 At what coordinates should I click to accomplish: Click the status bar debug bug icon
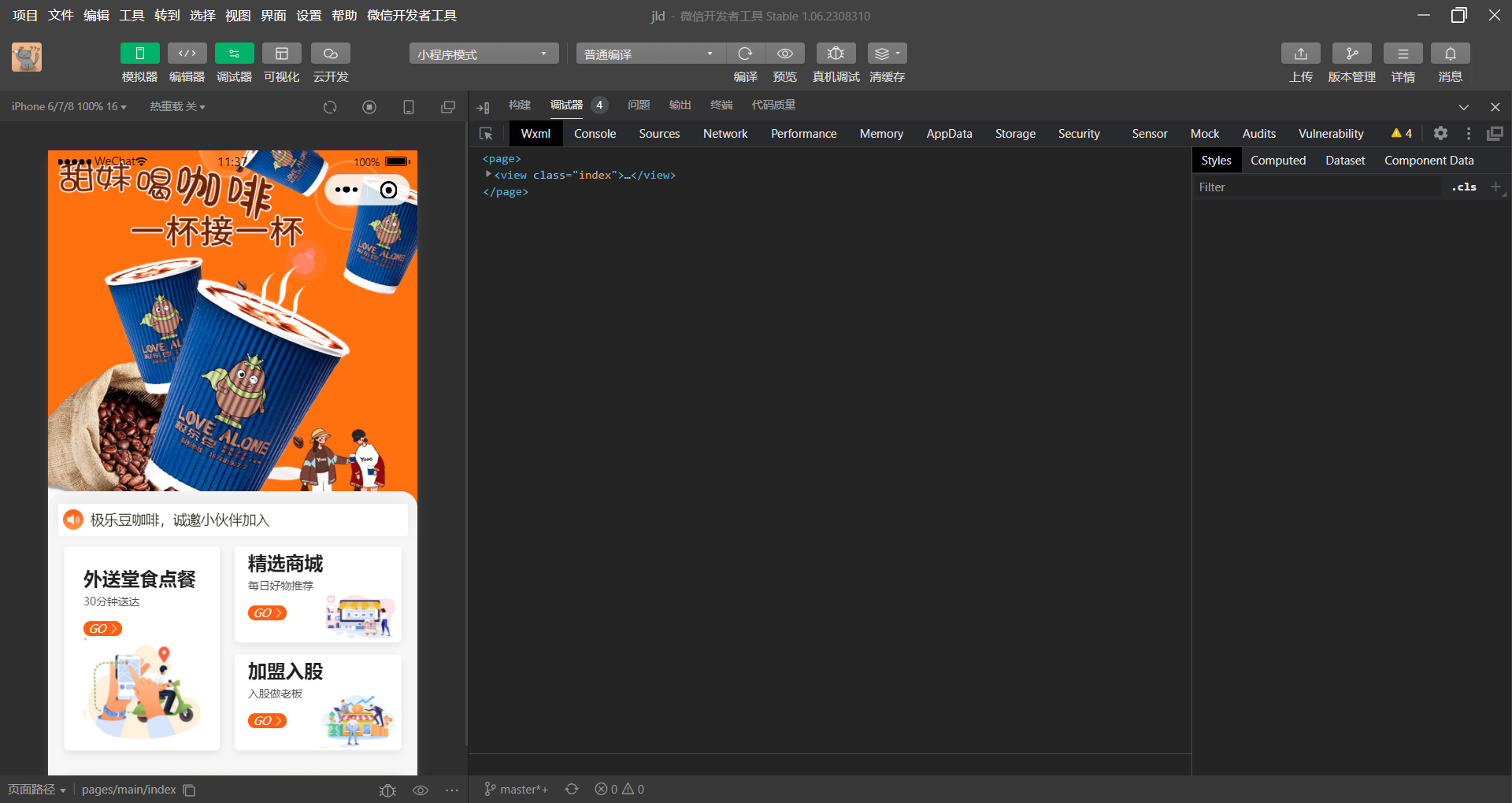(x=387, y=790)
